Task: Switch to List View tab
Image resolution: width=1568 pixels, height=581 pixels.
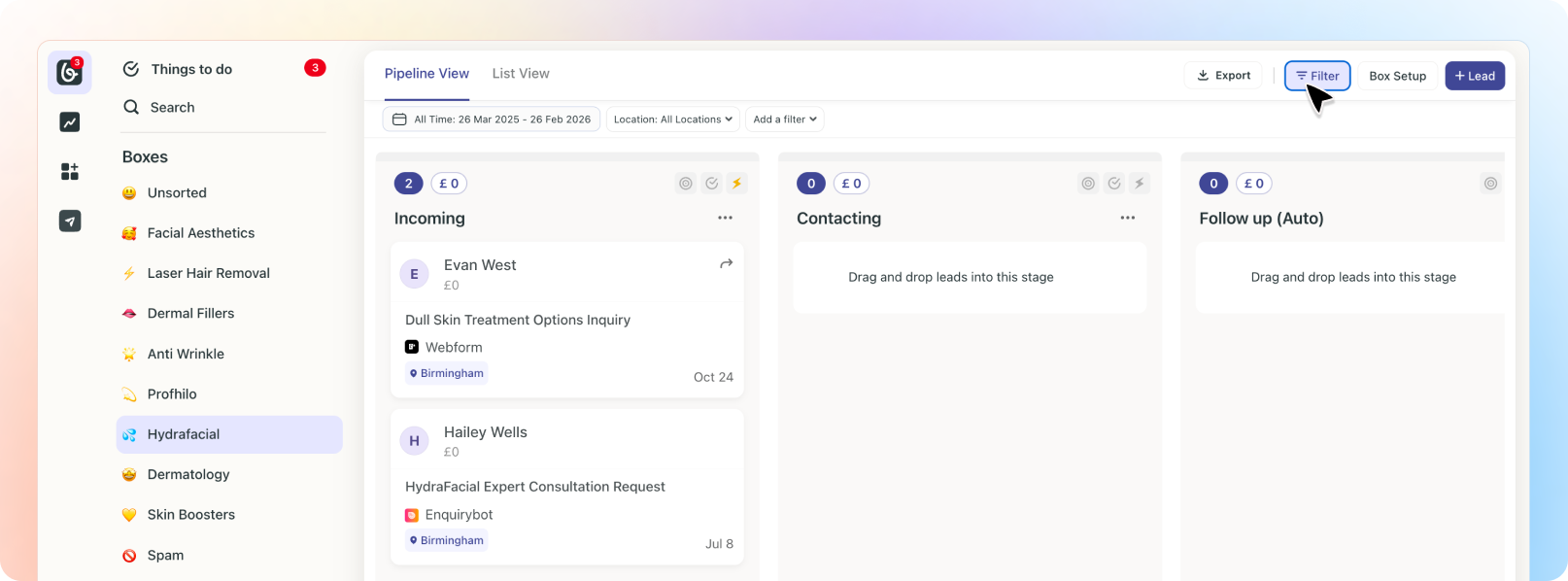Action: 521,74
